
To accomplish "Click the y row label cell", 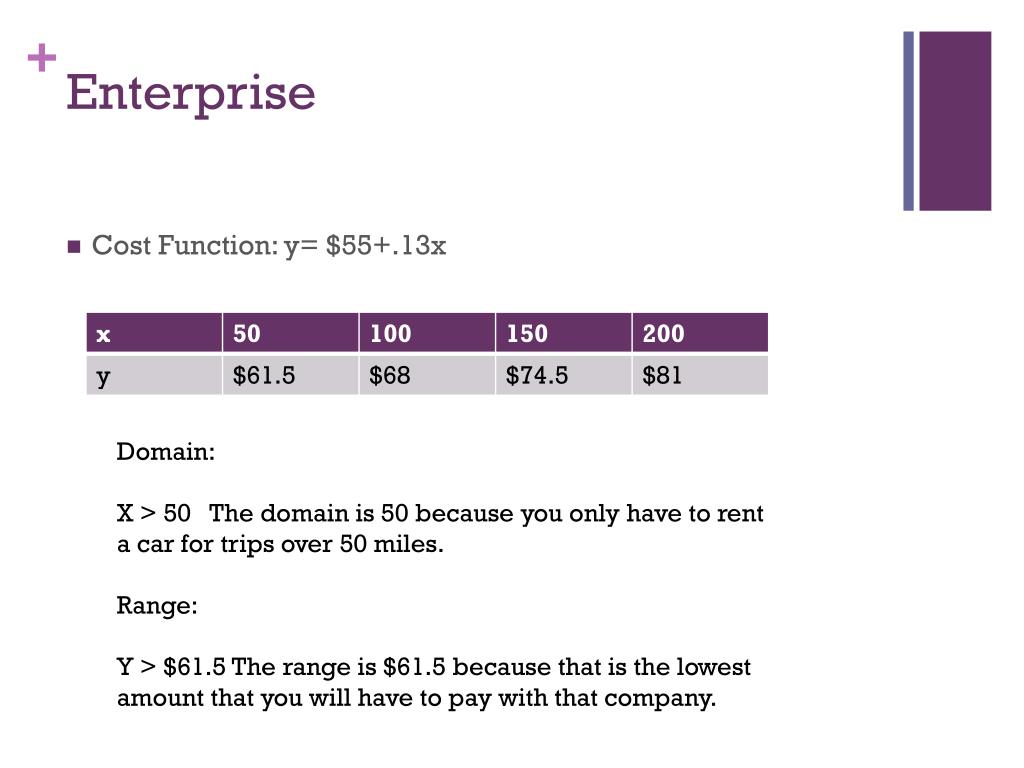I will pyautogui.click(x=154, y=375).
